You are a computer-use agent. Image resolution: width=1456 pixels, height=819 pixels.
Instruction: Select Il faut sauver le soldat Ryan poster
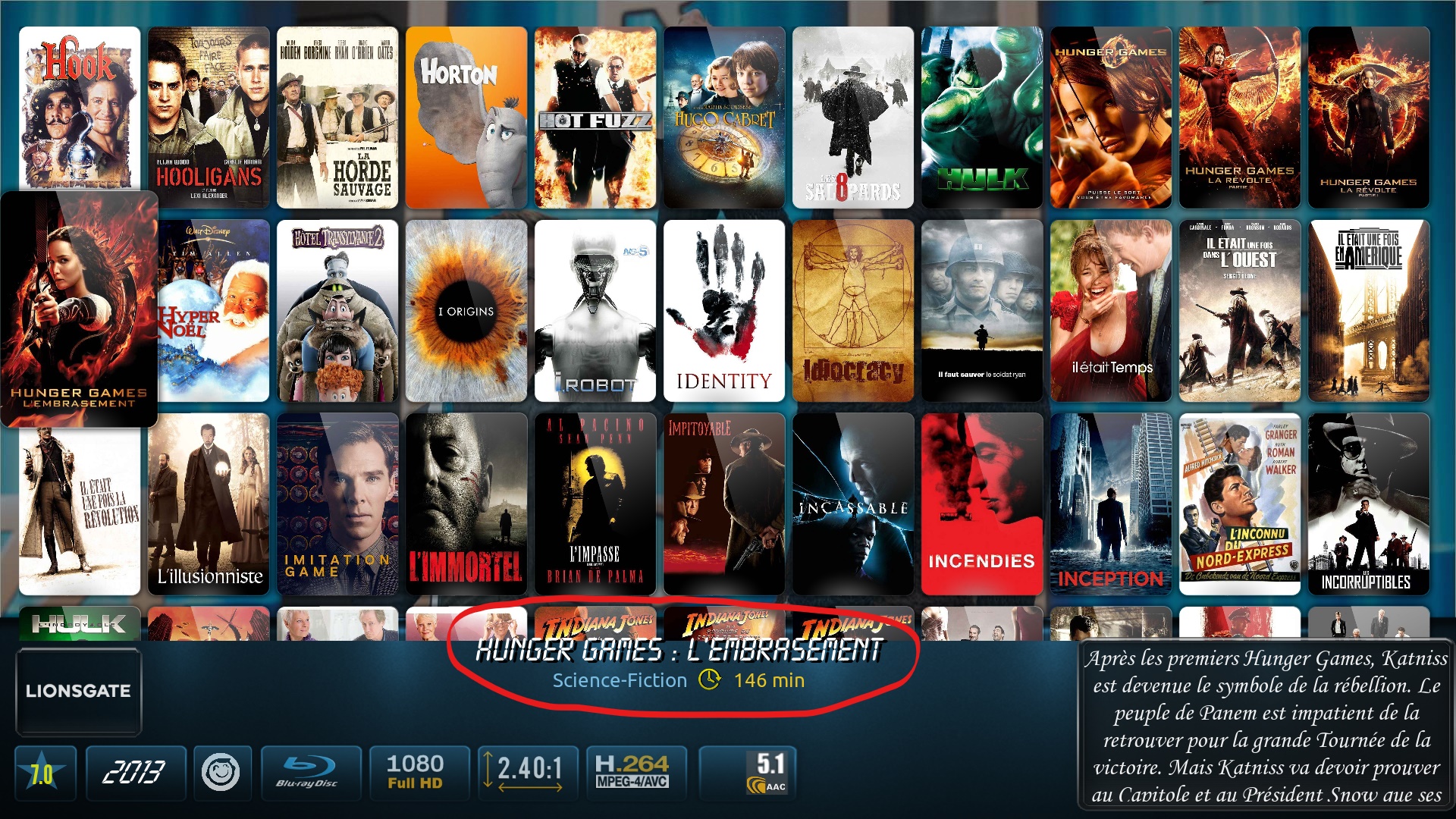(982, 311)
